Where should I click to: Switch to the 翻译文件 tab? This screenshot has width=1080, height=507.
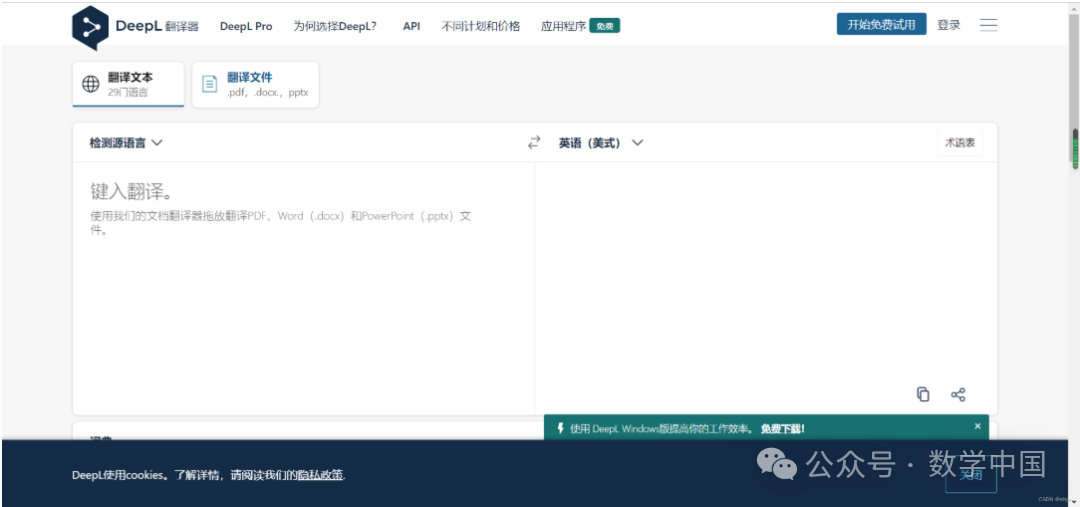(256, 84)
